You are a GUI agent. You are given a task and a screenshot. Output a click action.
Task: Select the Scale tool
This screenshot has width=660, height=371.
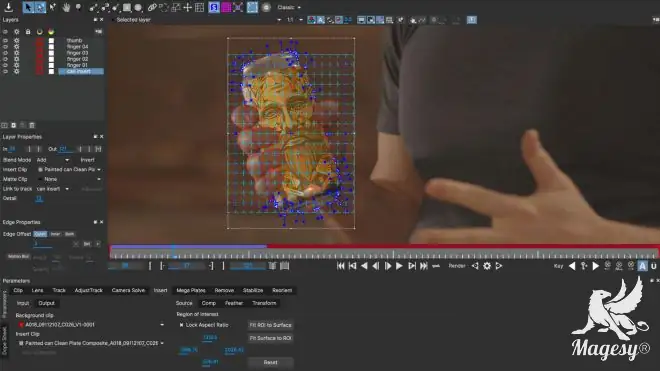[176, 7]
